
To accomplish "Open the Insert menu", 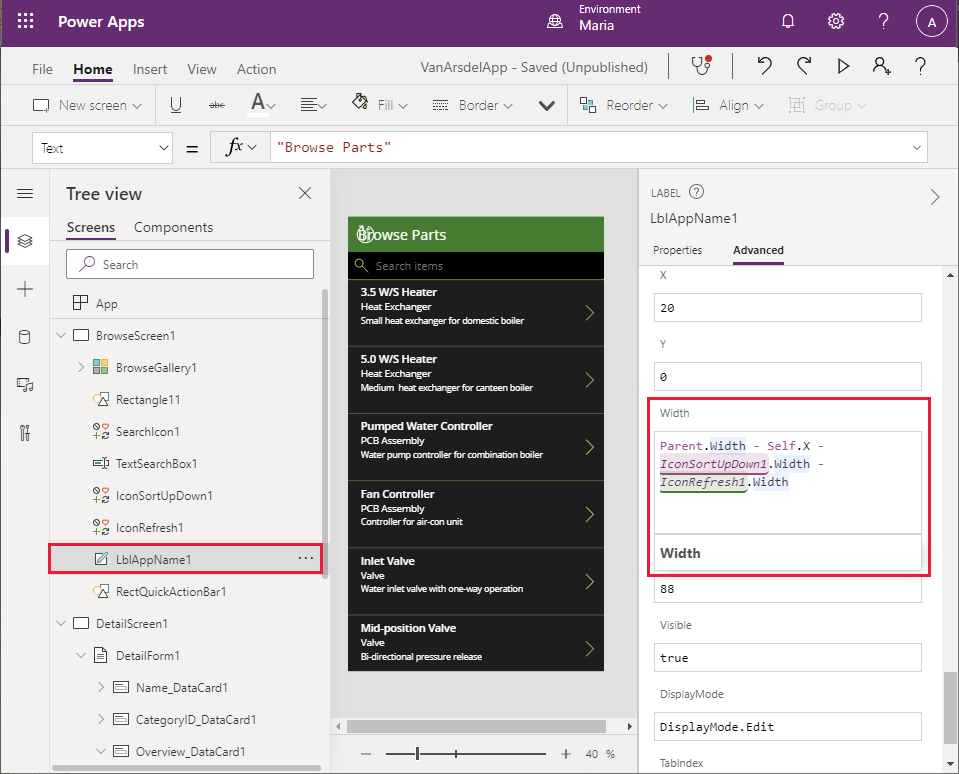I will click(150, 69).
